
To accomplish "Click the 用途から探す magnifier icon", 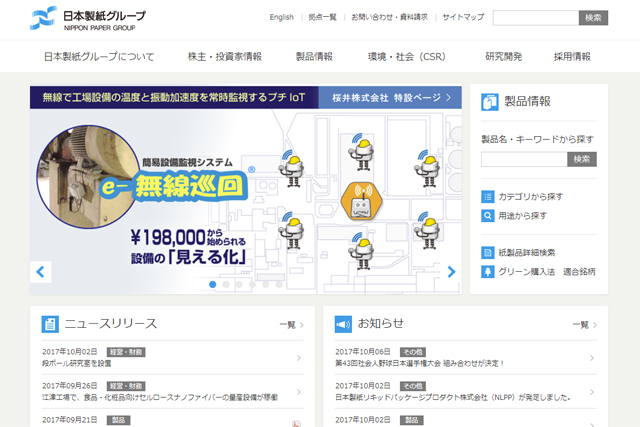I will coord(488,216).
